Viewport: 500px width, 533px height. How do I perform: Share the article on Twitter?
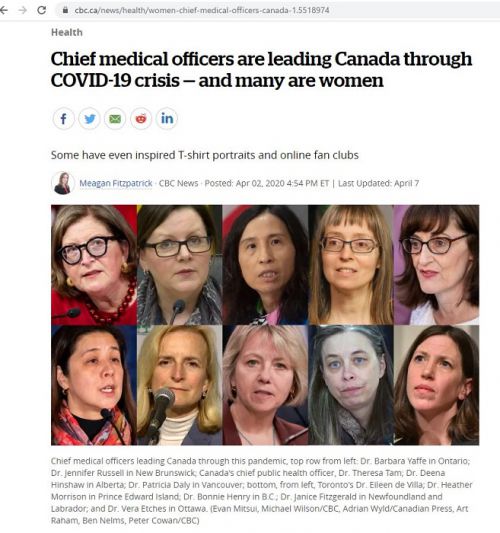point(89,119)
